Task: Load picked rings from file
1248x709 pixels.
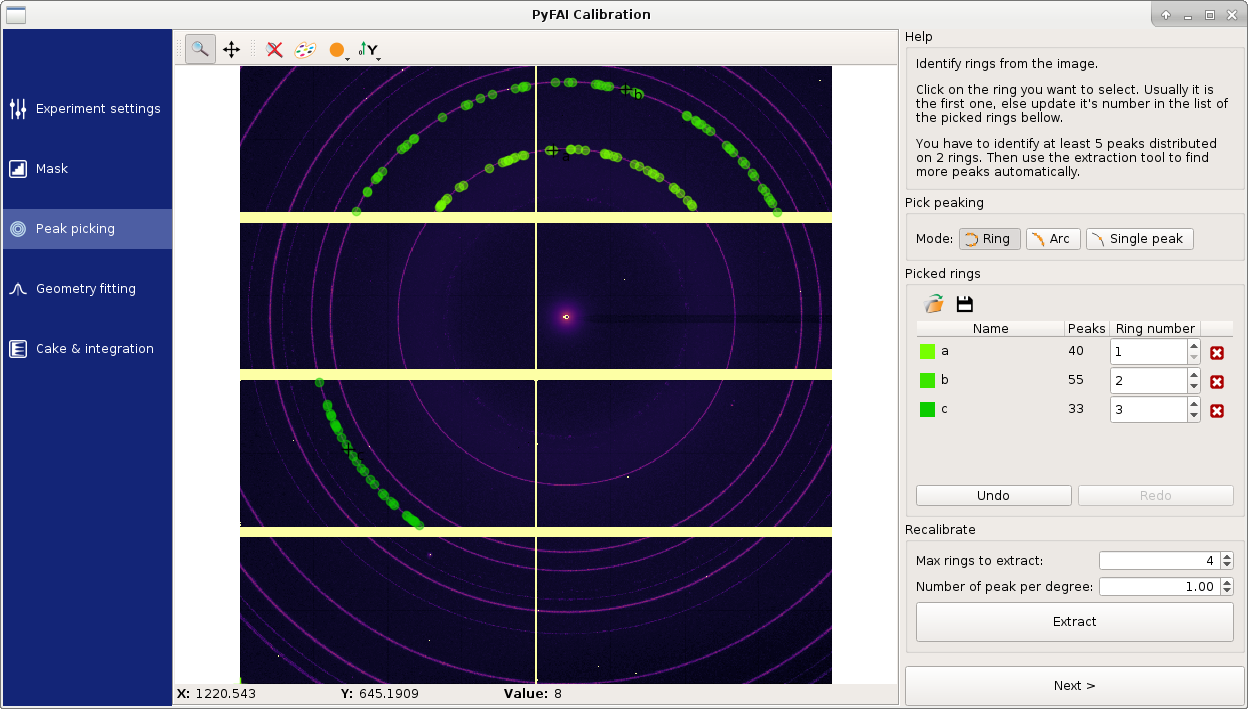Action: point(934,304)
